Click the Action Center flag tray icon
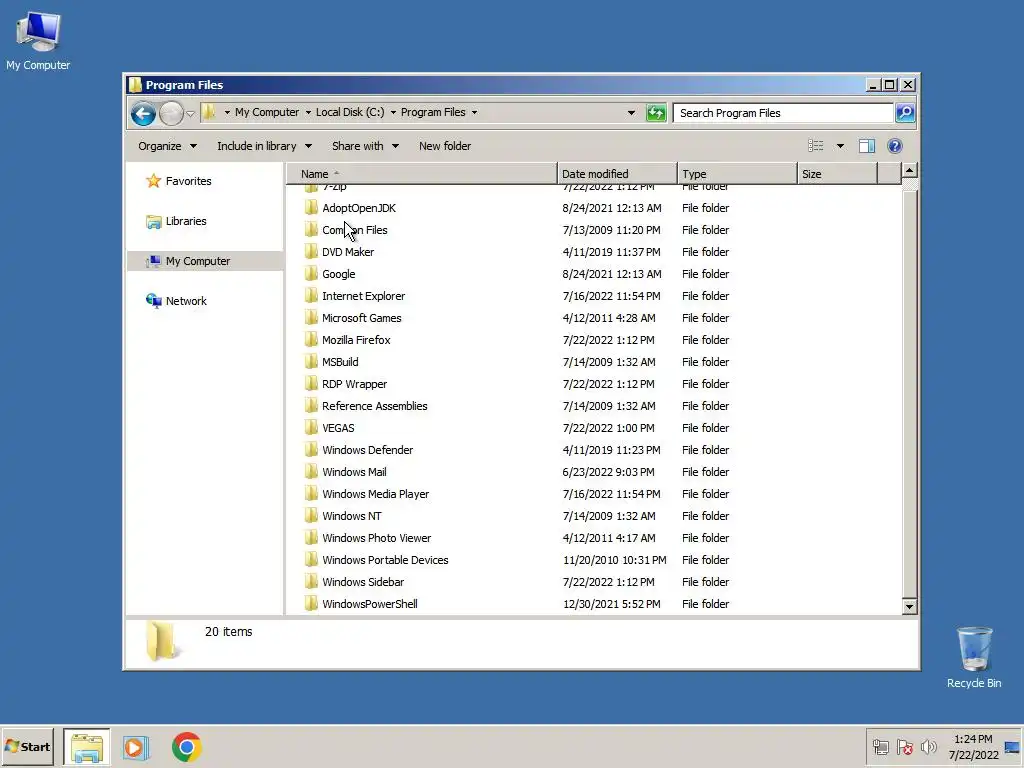This screenshot has height=768, width=1024. pos(904,747)
